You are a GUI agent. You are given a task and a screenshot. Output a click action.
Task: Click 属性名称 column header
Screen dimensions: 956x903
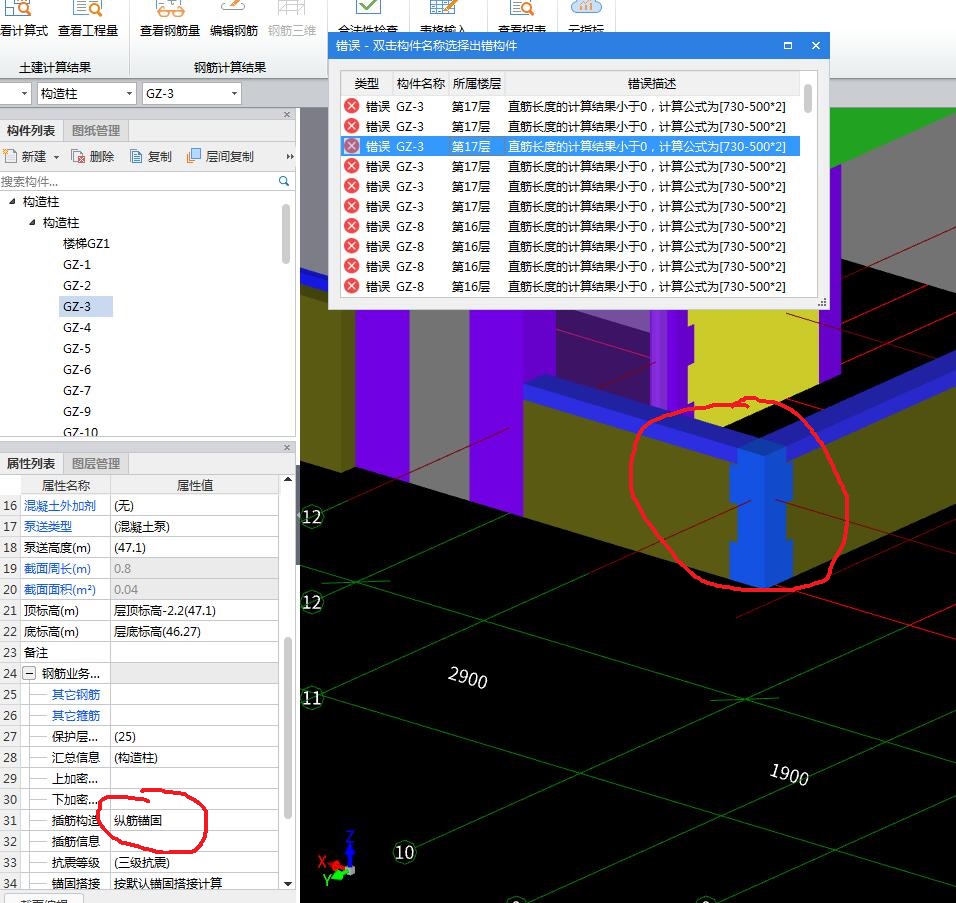[66, 485]
